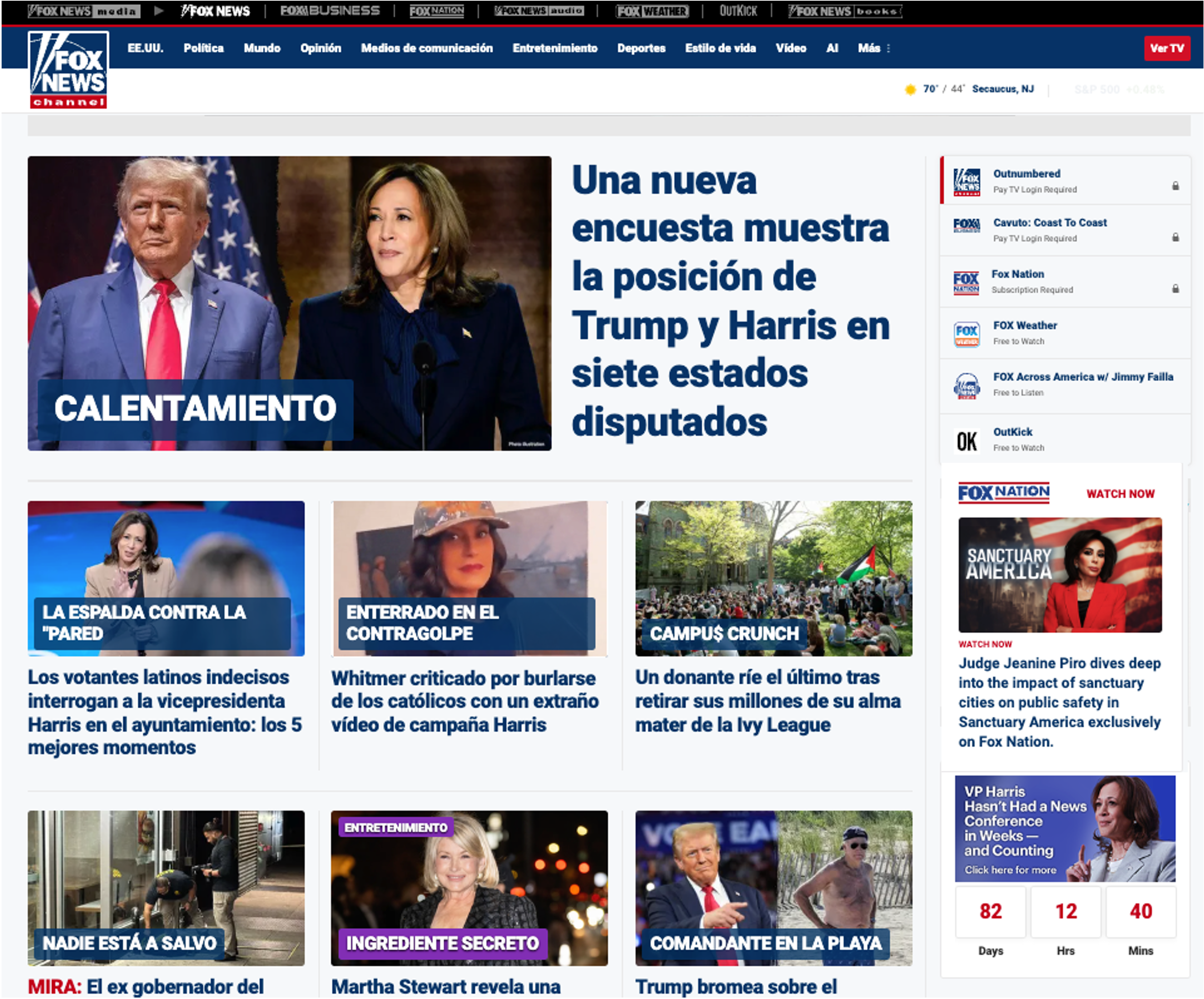Click the Fox Weather top bar logo

point(652,11)
